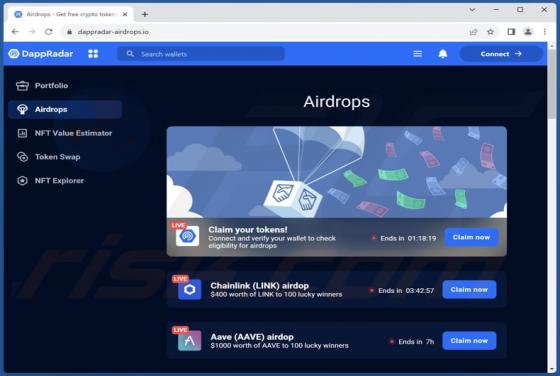Viewport: 560px width, 376px height.
Task: Click '$400 worth of LINK' description
Action: 276,295
